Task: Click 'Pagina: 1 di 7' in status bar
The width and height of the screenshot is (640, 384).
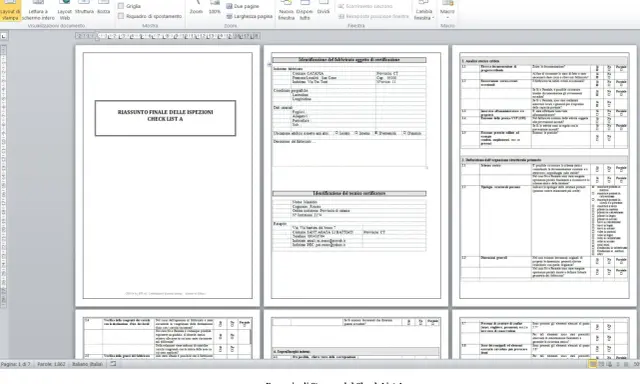Action: [16, 364]
